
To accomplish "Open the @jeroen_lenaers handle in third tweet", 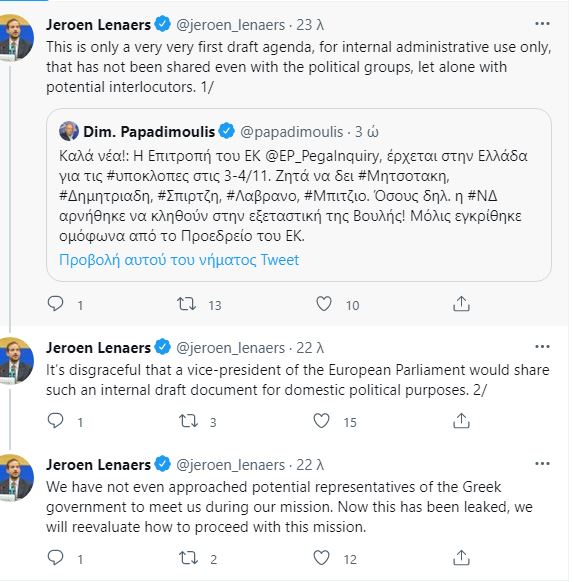I will pos(230,465).
